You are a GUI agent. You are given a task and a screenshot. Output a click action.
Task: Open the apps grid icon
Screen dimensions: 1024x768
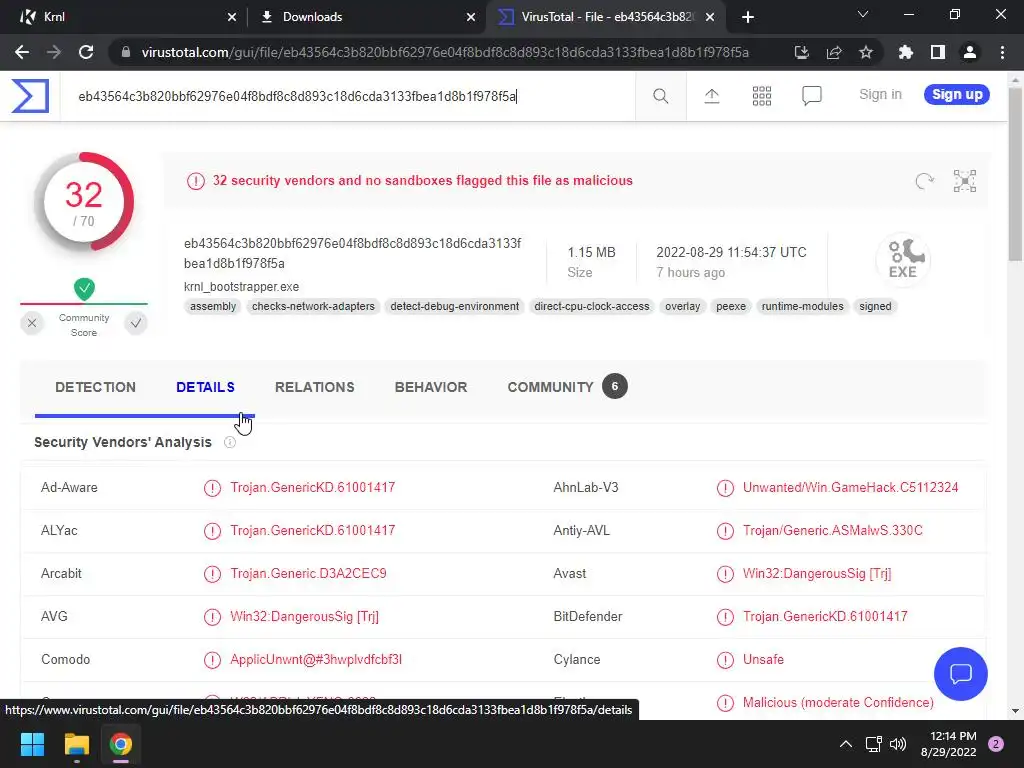[x=761, y=96]
